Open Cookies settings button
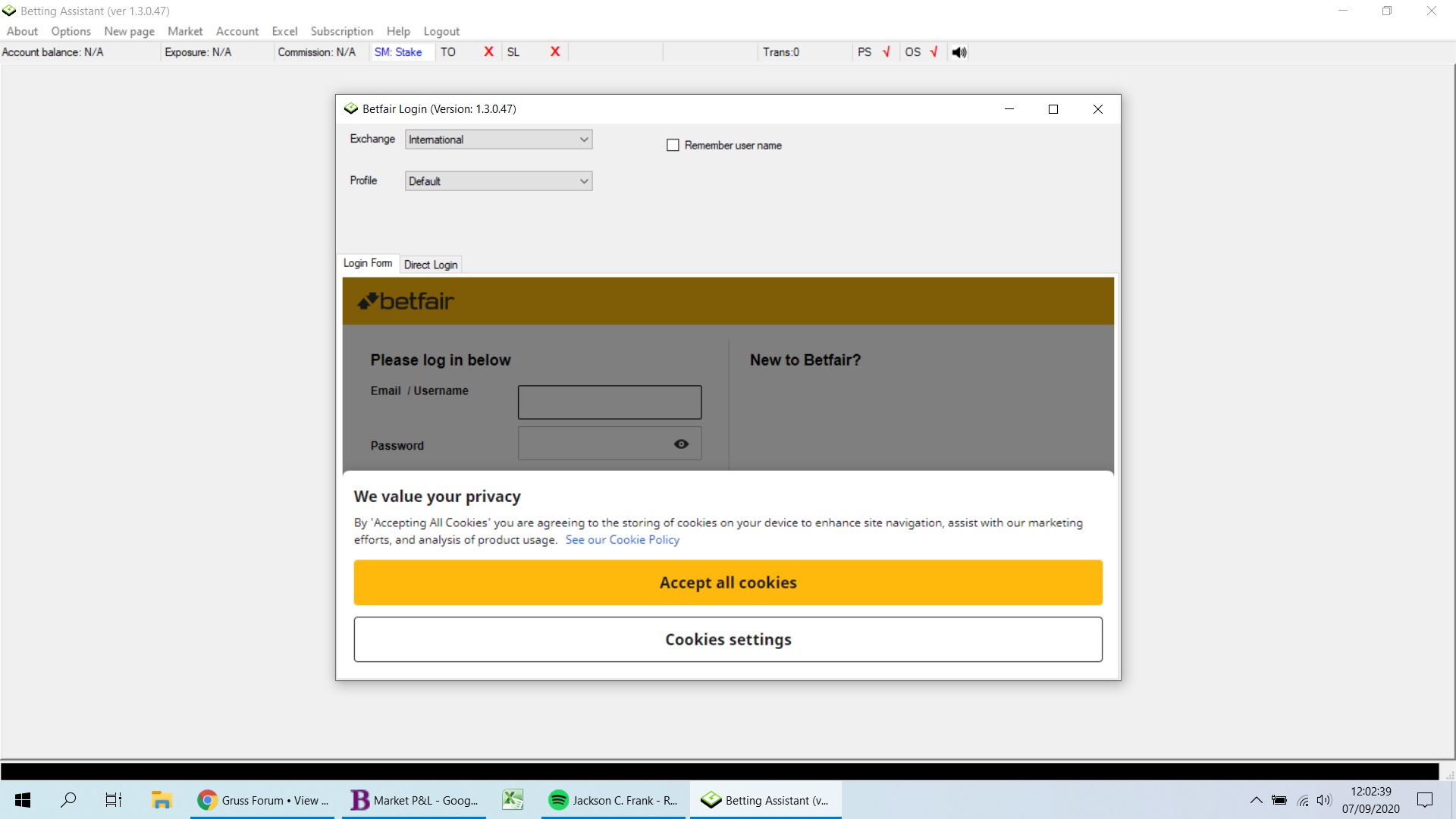This screenshot has height=819, width=1456. point(728,639)
